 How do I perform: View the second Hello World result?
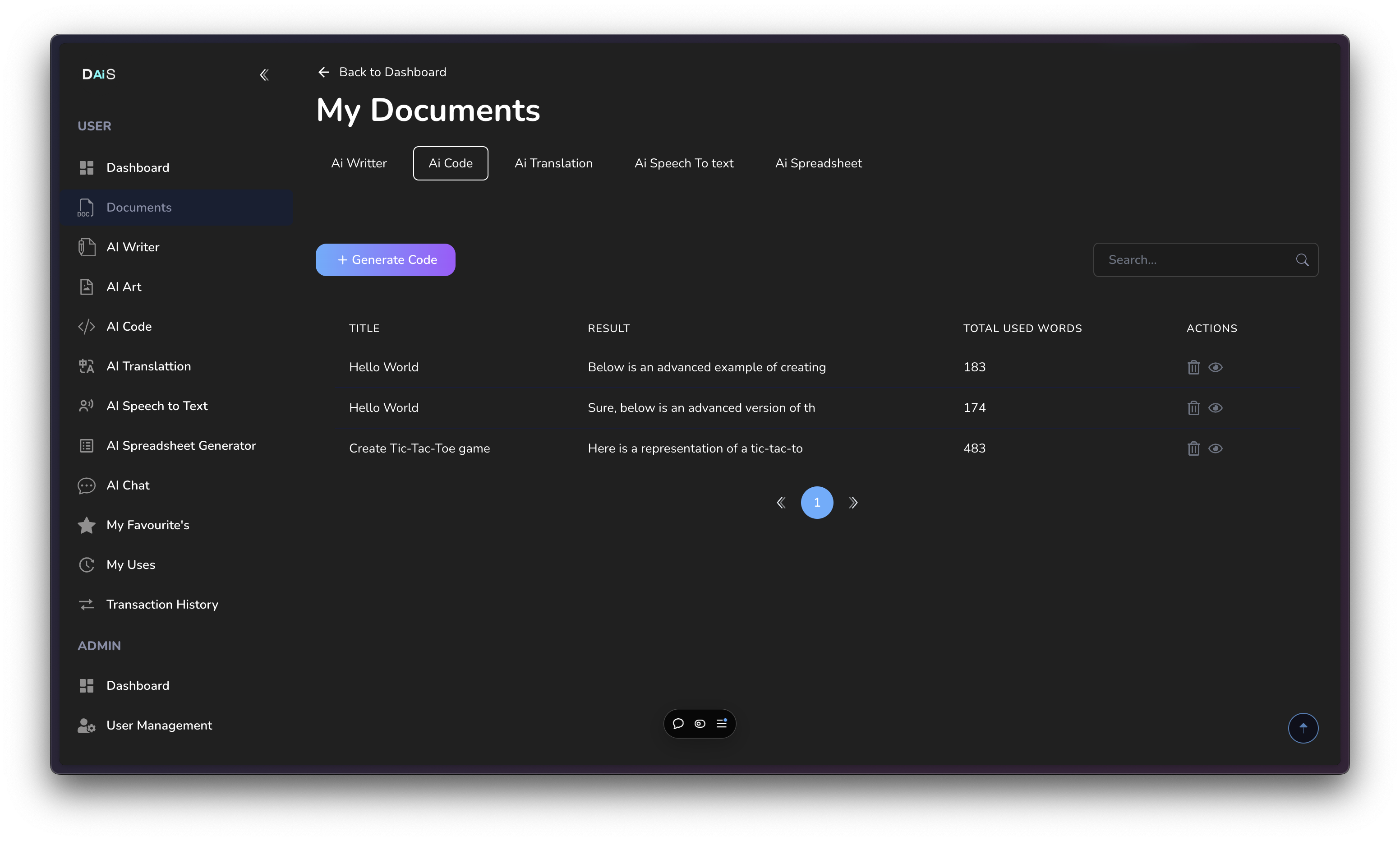click(1216, 408)
